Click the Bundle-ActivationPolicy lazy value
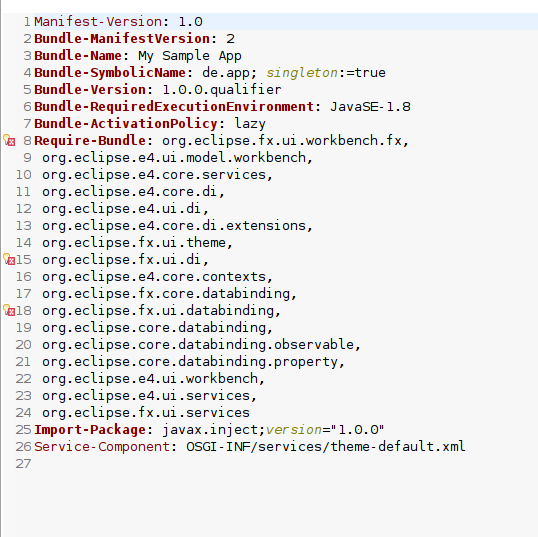The image size is (538, 537). 250,124
